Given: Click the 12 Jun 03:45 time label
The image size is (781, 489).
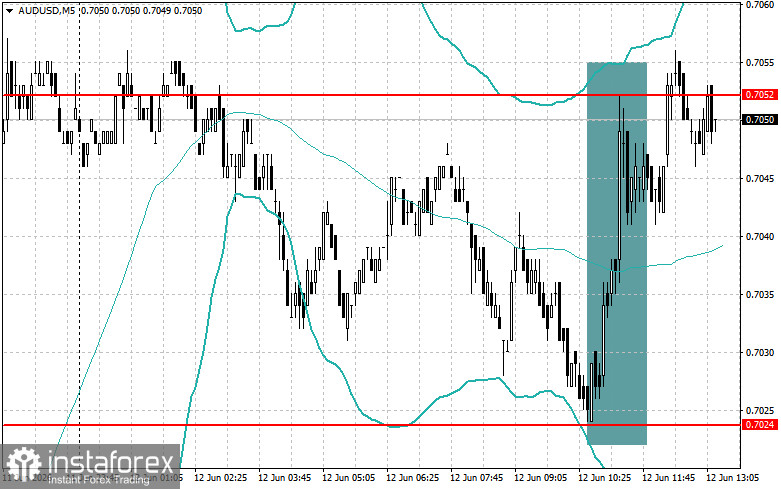Looking at the screenshot, I should coord(284,478).
